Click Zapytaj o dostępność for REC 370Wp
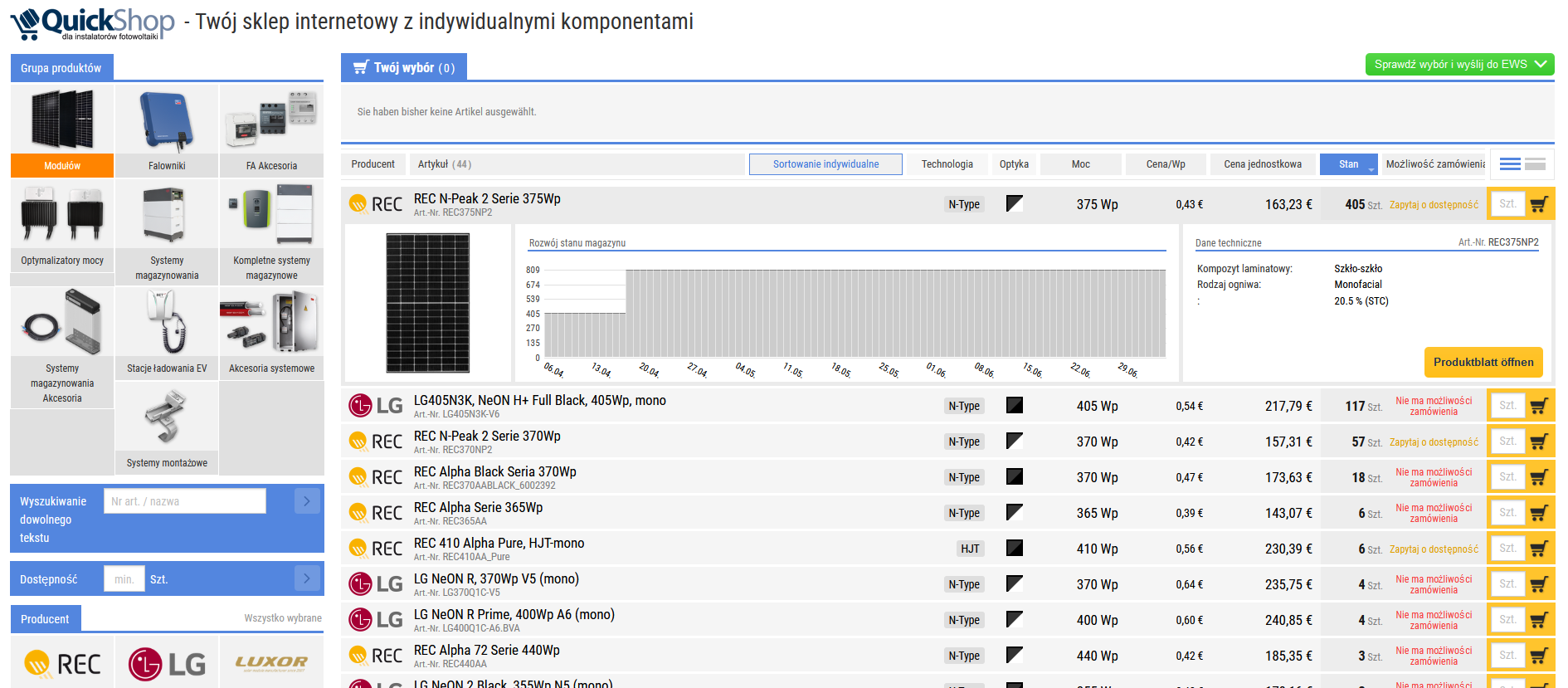Screen dimensions: 1568x688 (1434, 442)
